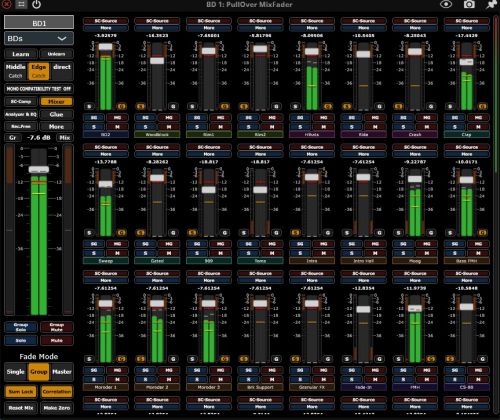Click the 909 channel fader handle
Viewport: 500px width, 420px height.
click(x=208, y=190)
